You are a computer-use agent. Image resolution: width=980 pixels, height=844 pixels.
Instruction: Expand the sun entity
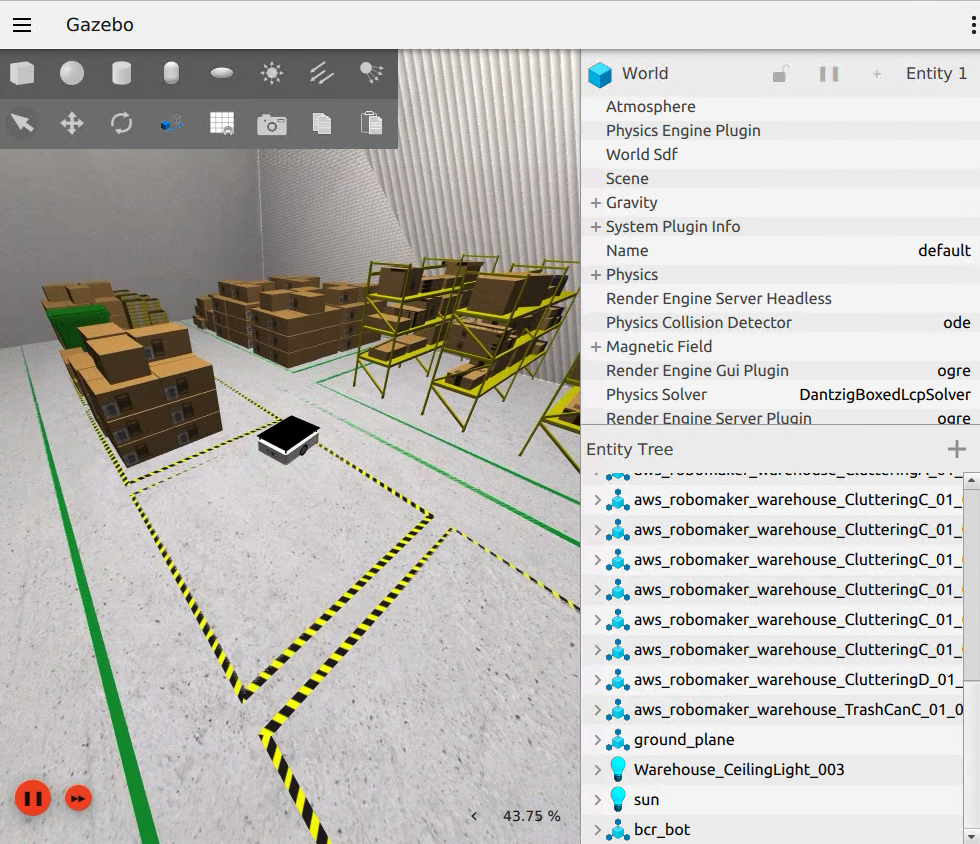coord(597,800)
